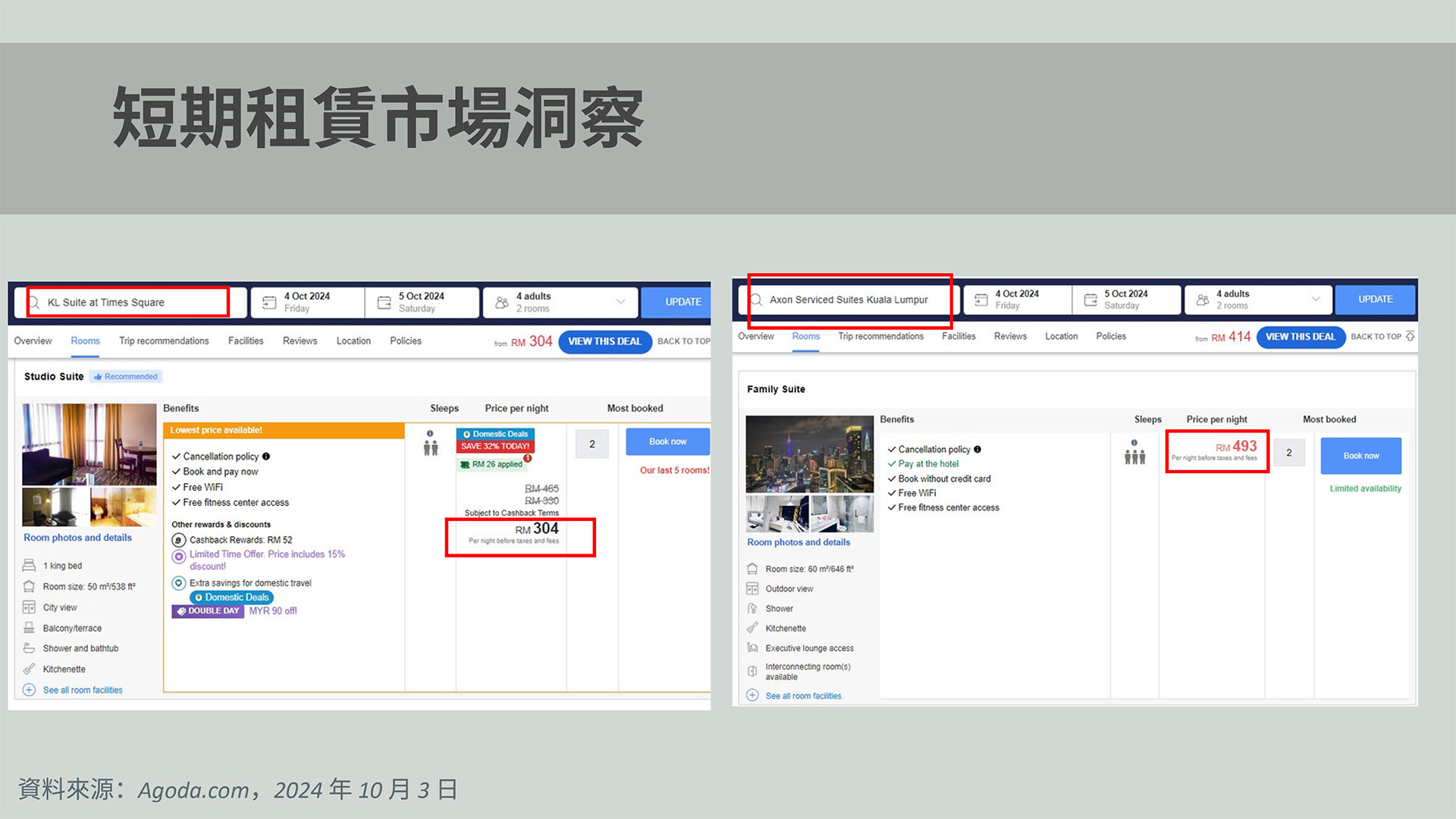Click the RM 304 price per night
Viewport: 1456px width, 819px height.
(537, 529)
